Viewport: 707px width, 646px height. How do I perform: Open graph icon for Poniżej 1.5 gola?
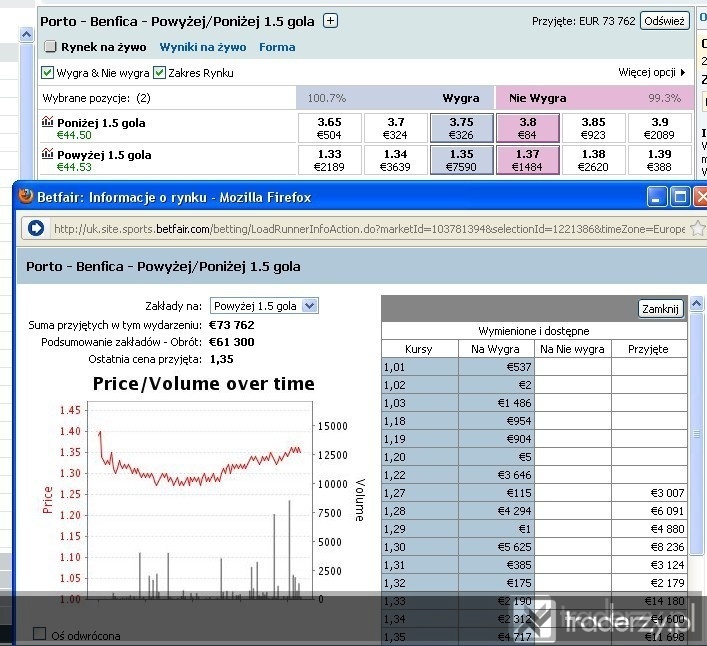[47, 122]
